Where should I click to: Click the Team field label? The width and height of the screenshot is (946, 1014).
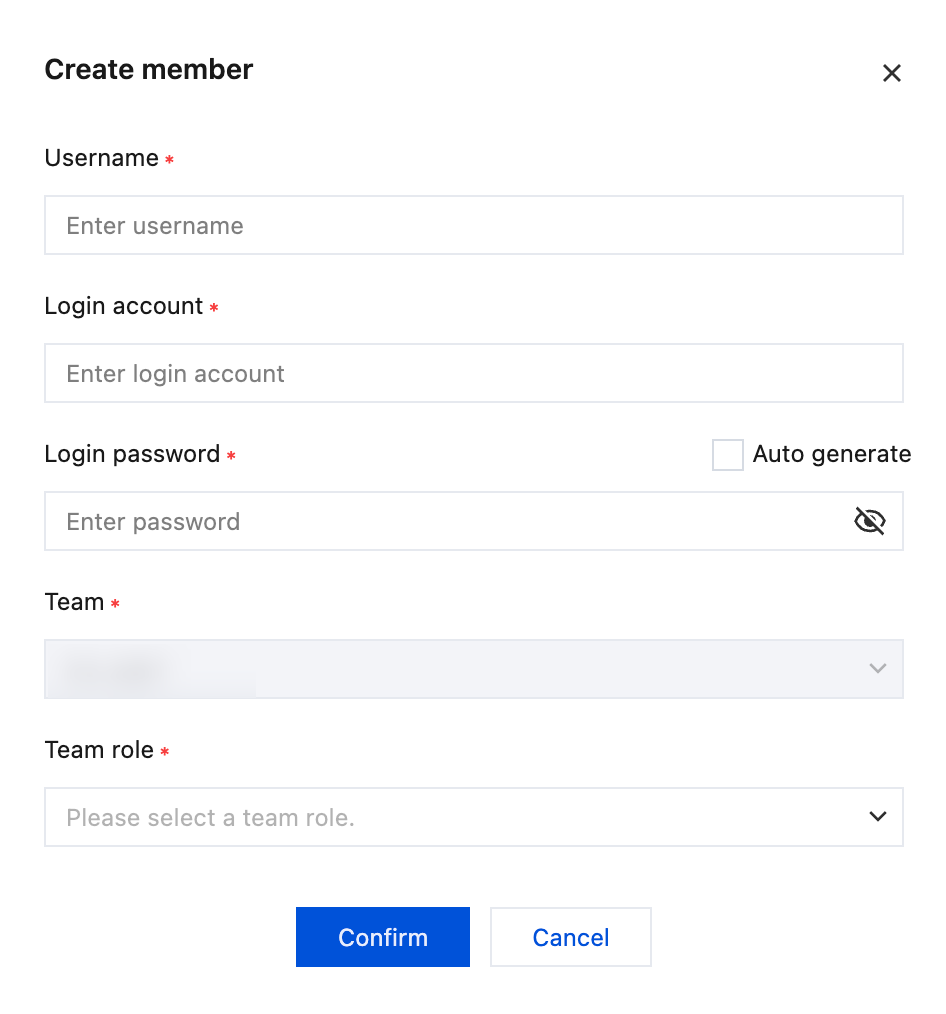pos(75,602)
